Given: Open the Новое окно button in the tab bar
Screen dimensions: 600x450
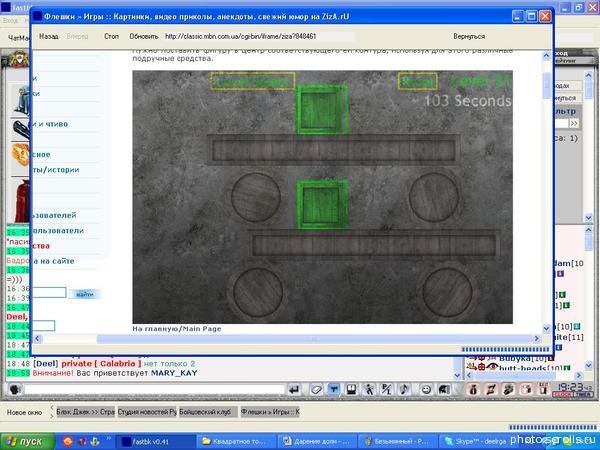Looking at the screenshot, I should pyautogui.click(x=24, y=412).
